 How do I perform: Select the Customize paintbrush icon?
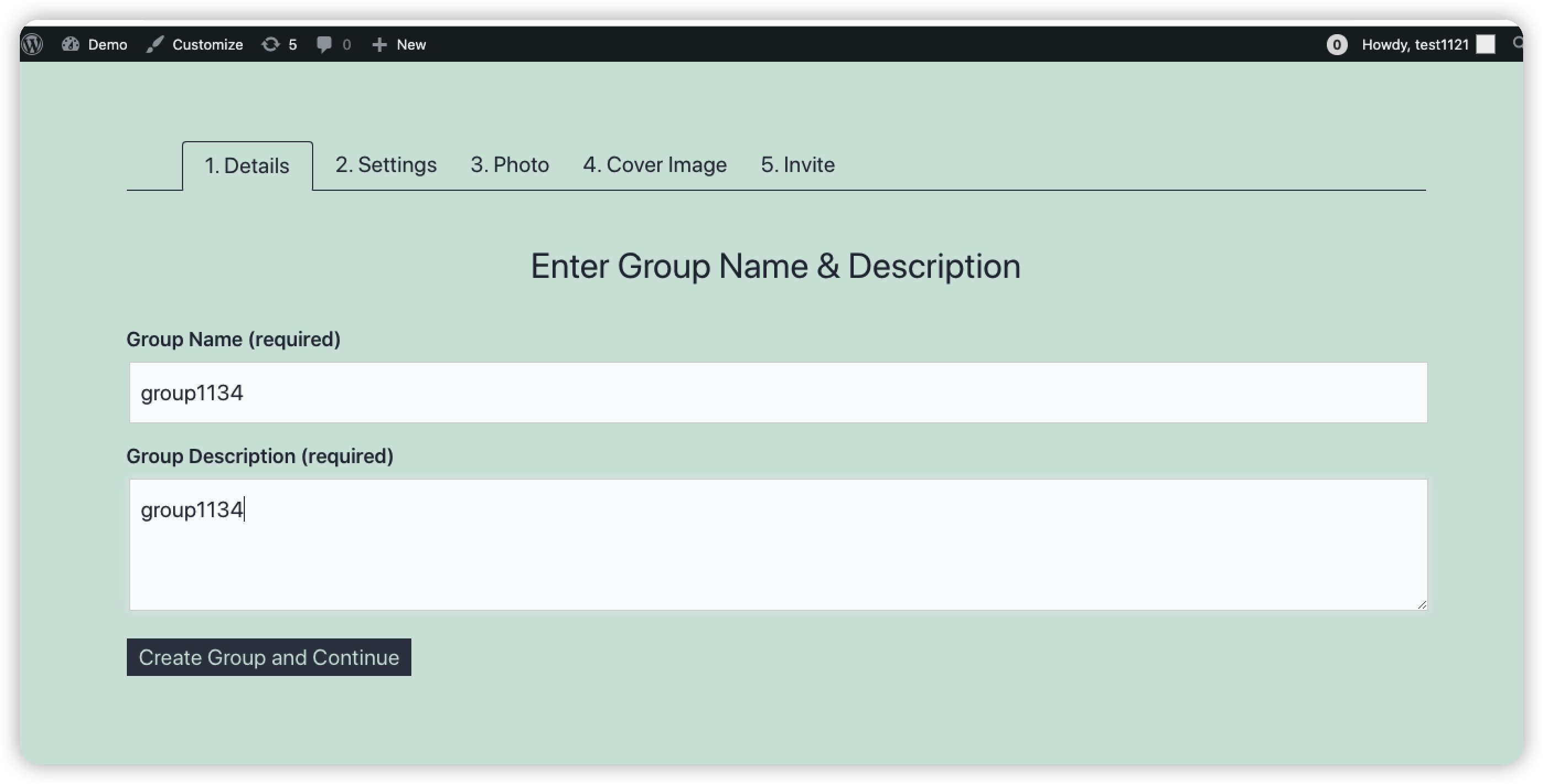(x=155, y=44)
